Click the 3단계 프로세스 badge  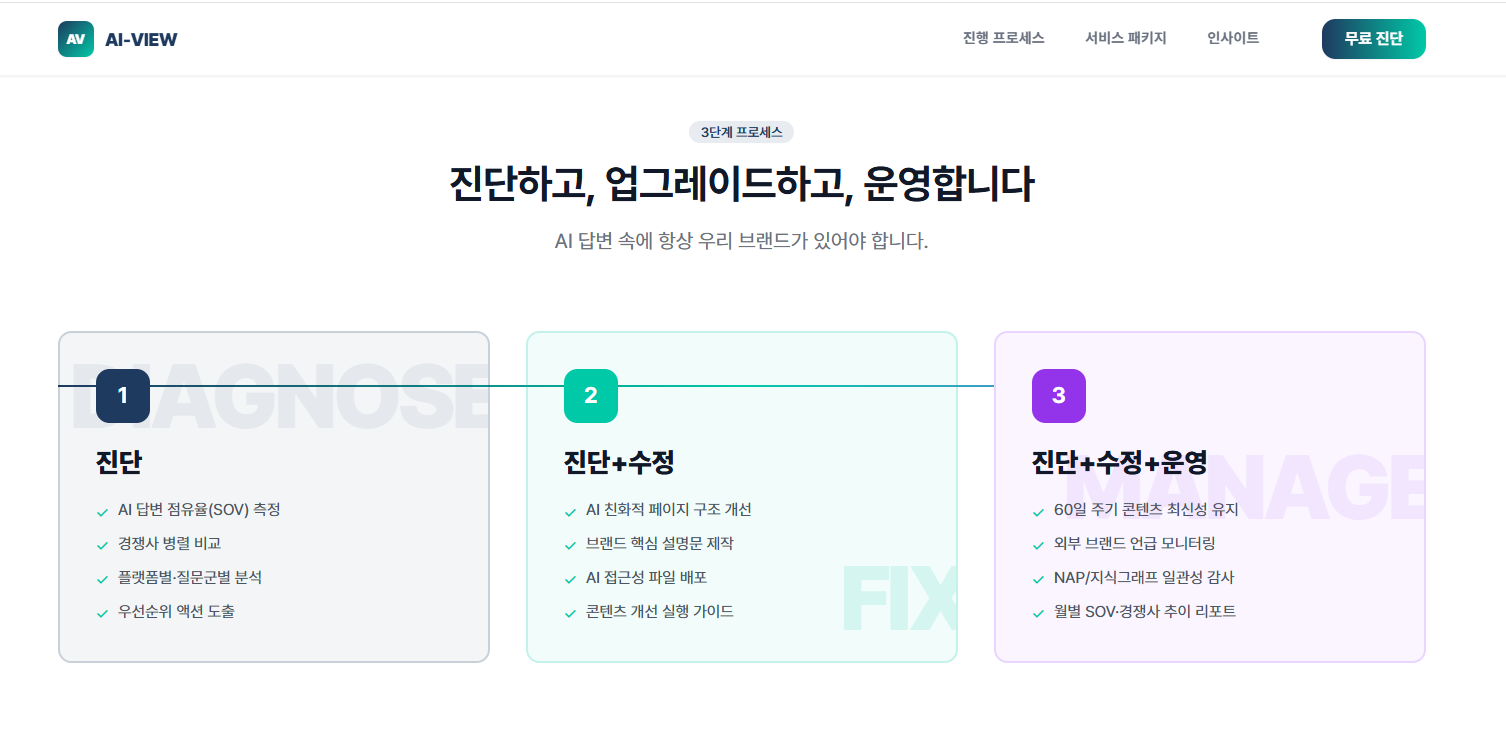[741, 132]
